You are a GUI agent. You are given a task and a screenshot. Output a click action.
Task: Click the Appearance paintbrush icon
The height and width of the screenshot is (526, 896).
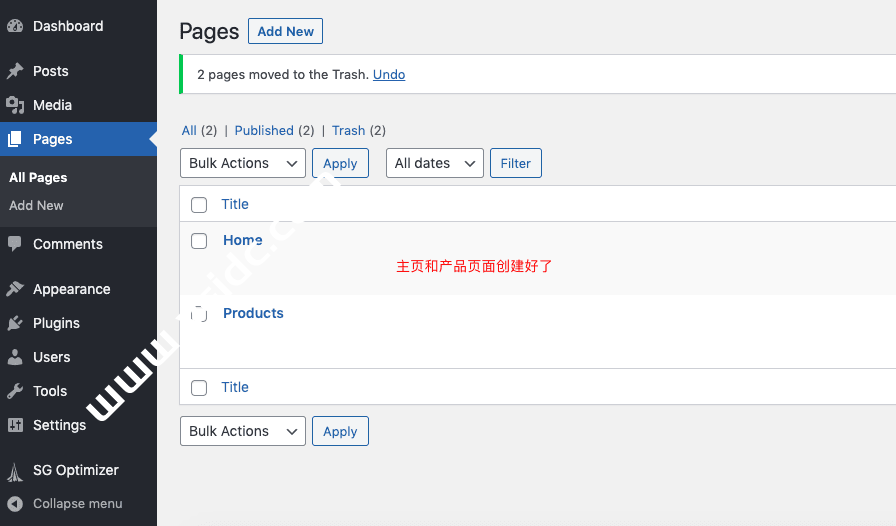(15, 289)
